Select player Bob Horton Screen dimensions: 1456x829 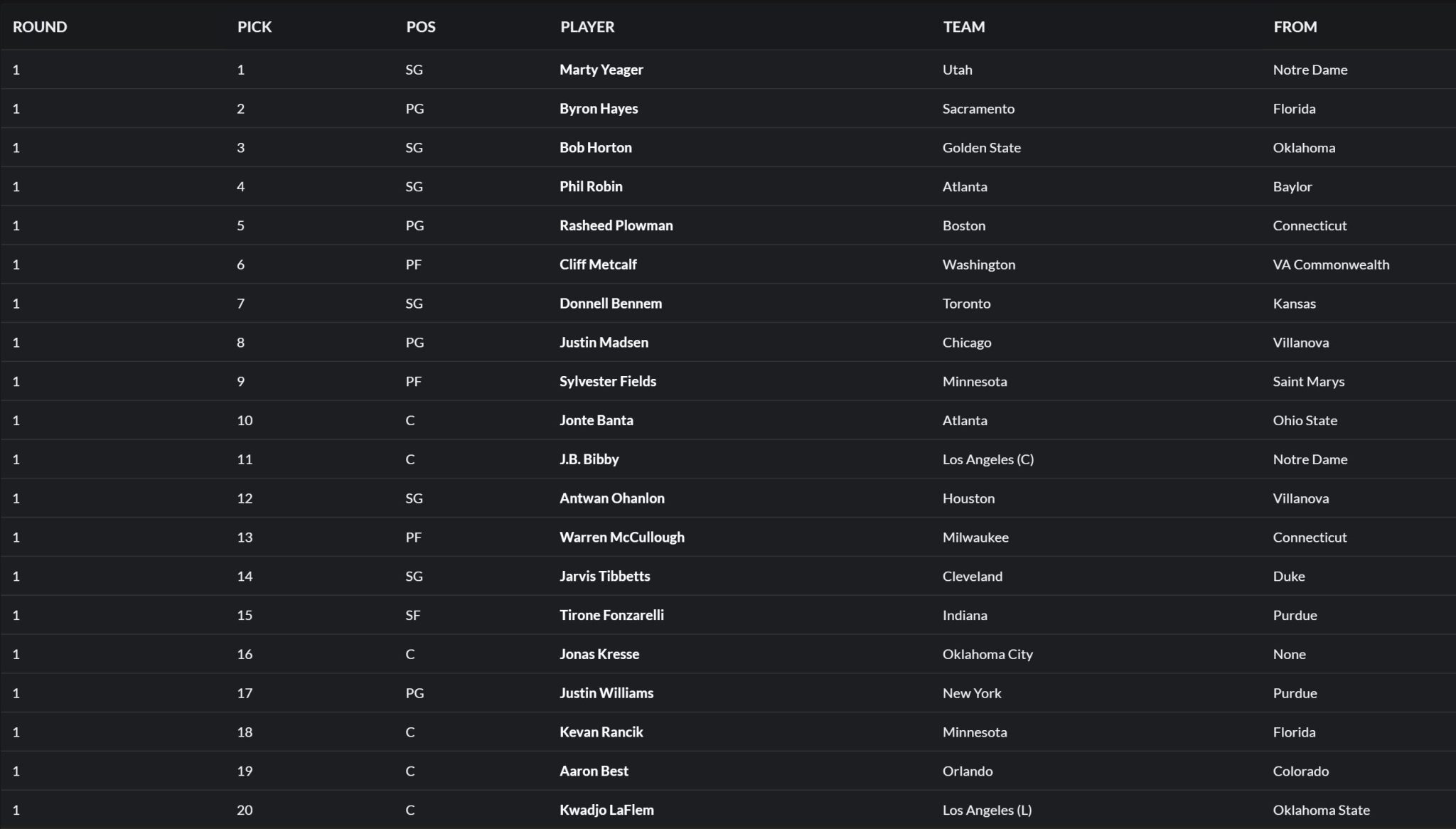[x=596, y=148]
